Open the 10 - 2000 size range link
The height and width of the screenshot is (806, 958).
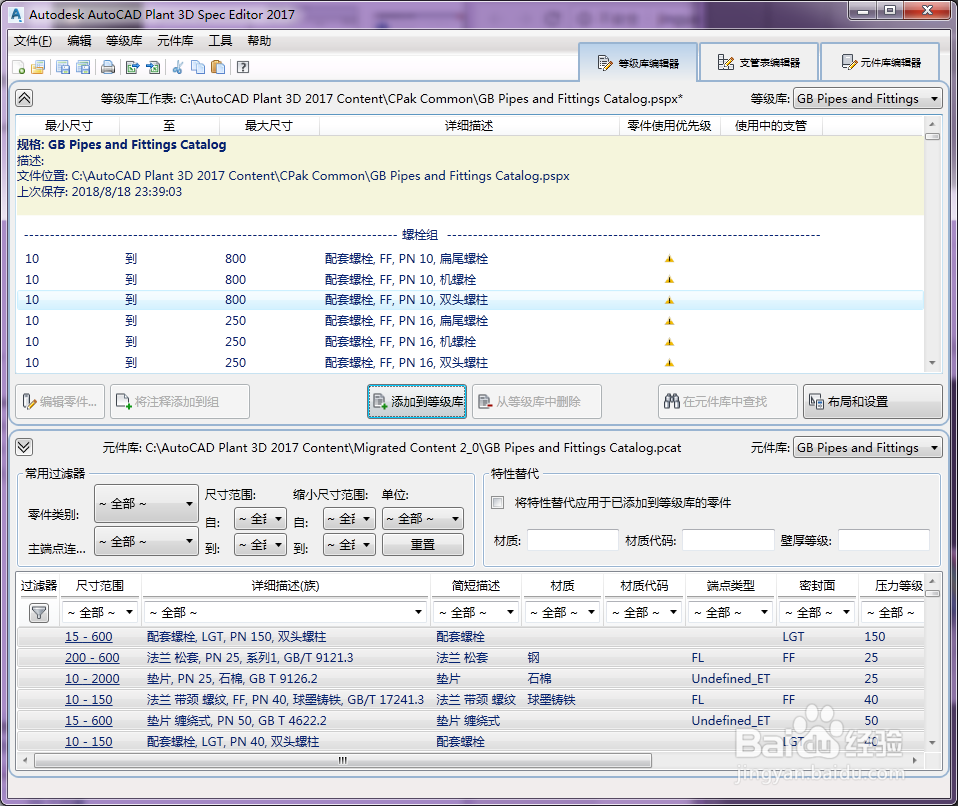tap(92, 679)
